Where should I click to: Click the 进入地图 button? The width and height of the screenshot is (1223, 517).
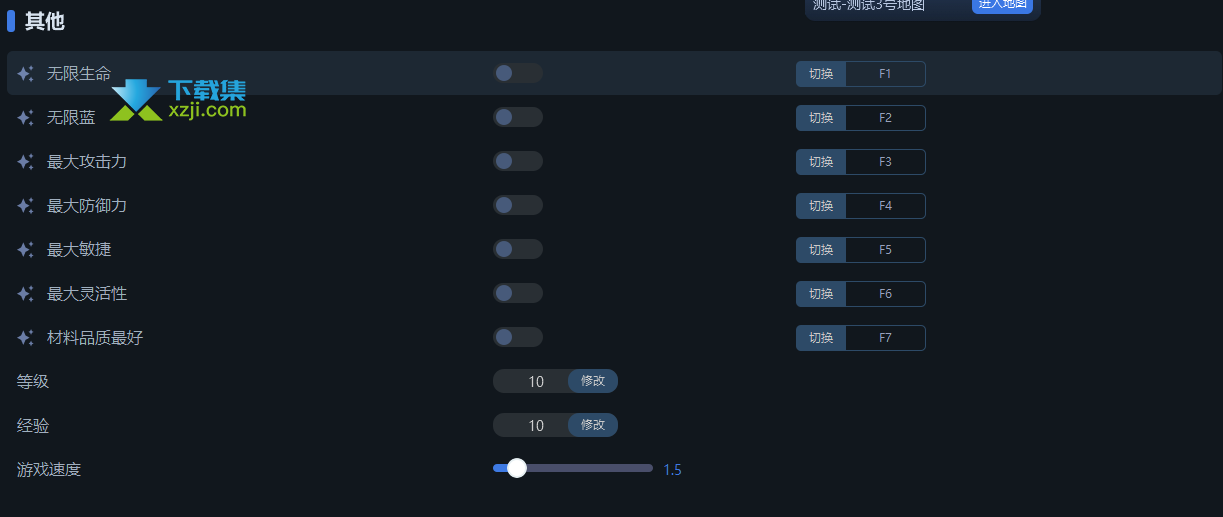(1002, 5)
